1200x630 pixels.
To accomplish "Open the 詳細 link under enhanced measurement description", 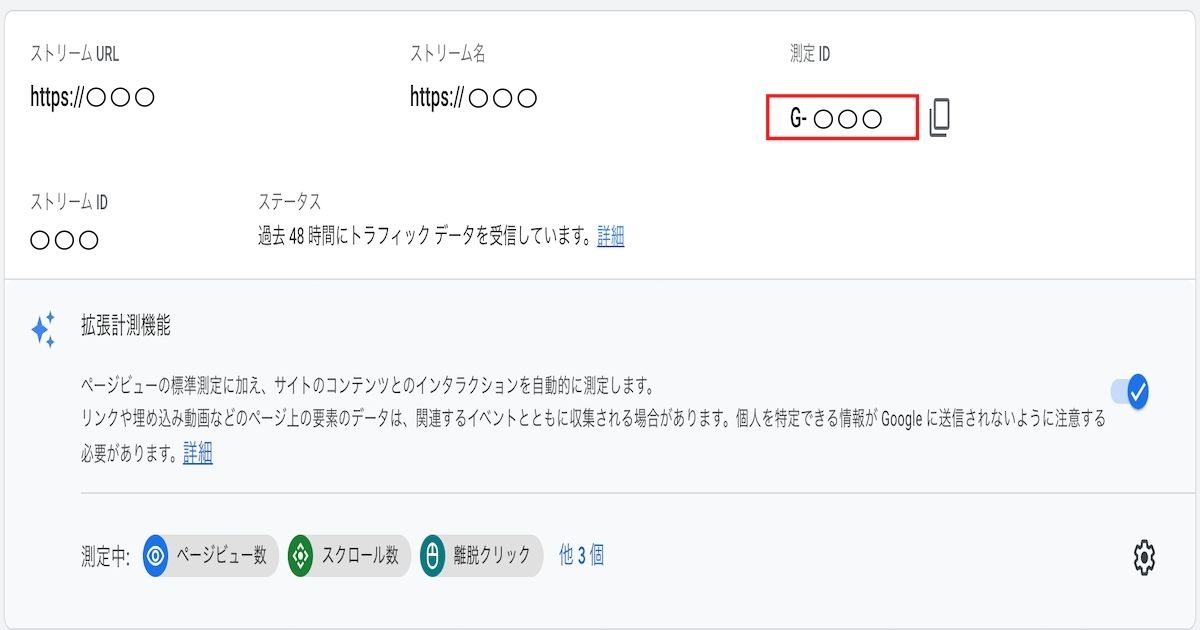I will [197, 453].
